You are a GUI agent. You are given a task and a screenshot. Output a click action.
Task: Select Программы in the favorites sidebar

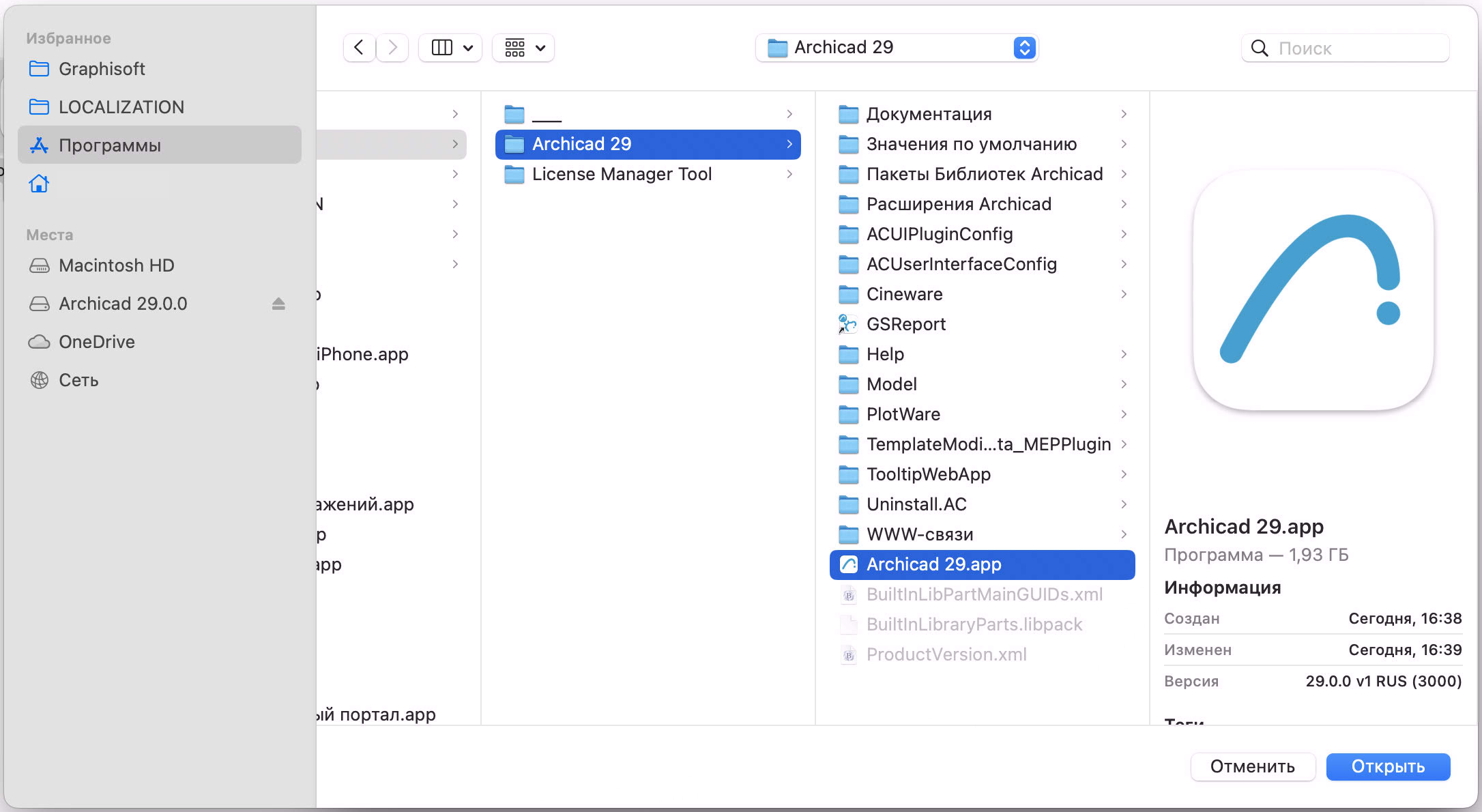tap(109, 145)
